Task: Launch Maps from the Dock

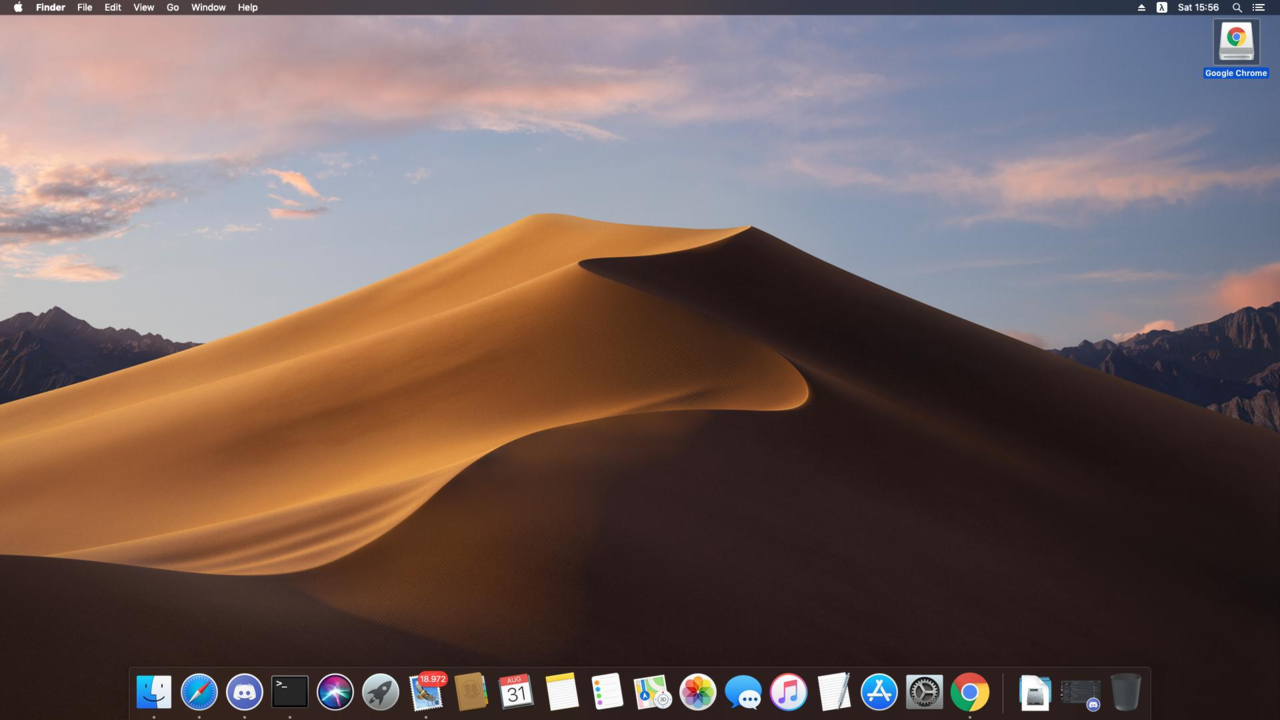Action: coord(652,692)
